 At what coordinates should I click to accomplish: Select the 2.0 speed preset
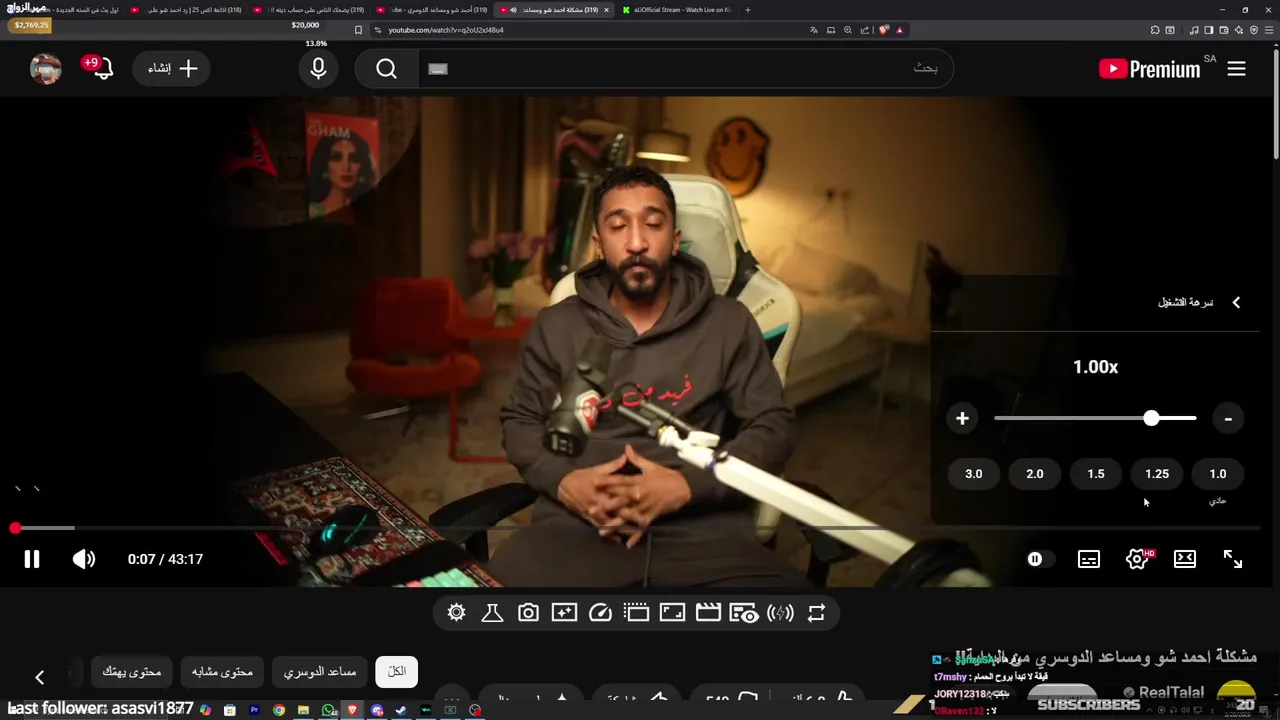coord(1034,474)
